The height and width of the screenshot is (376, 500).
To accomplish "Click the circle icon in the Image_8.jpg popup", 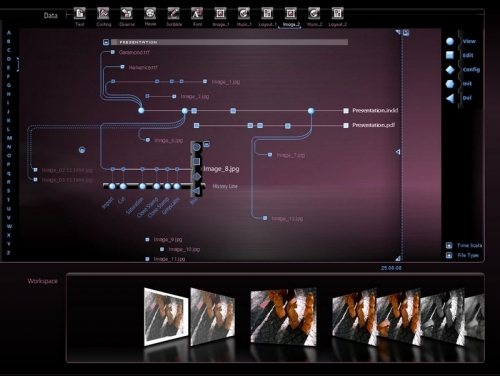I will click(x=196, y=147).
